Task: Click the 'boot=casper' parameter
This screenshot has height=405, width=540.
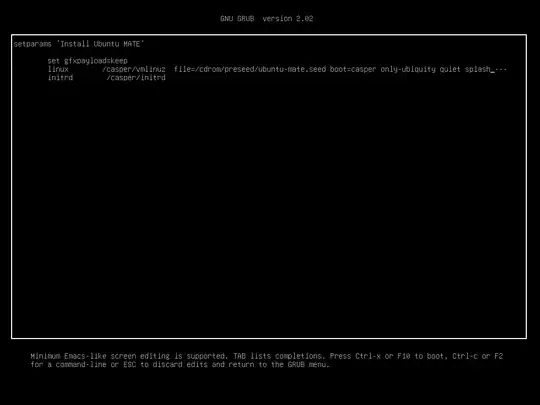Action: tap(353, 69)
